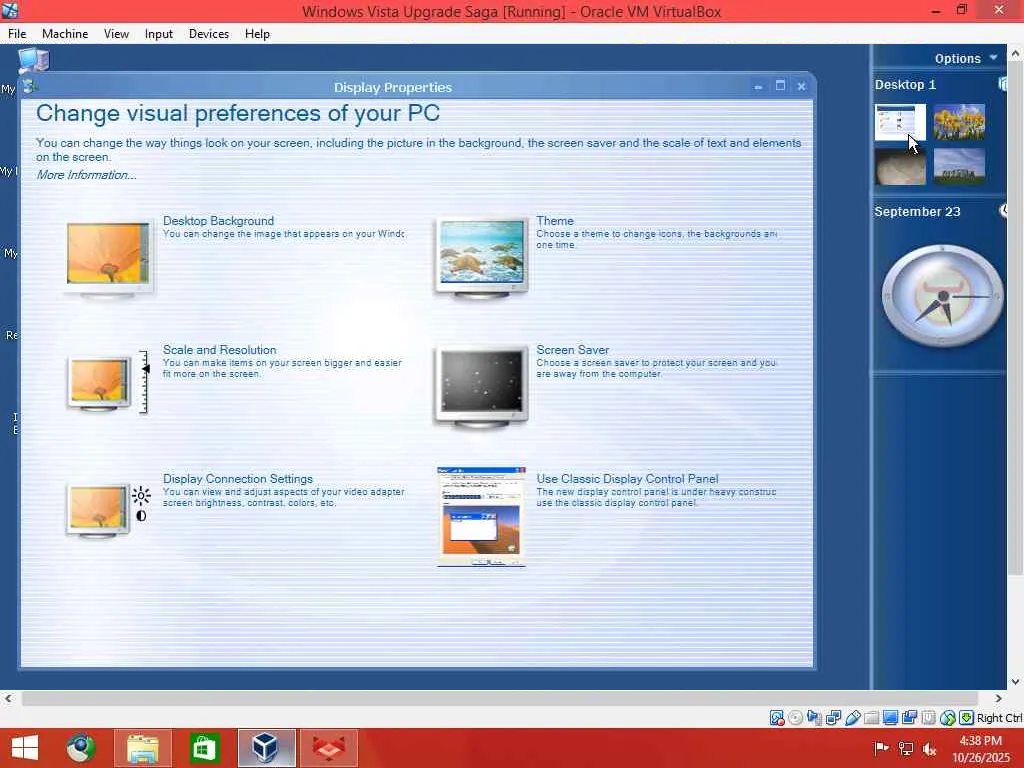Click the VirtualBox display indicator
This screenshot has width=1024, height=768.
coord(890,718)
